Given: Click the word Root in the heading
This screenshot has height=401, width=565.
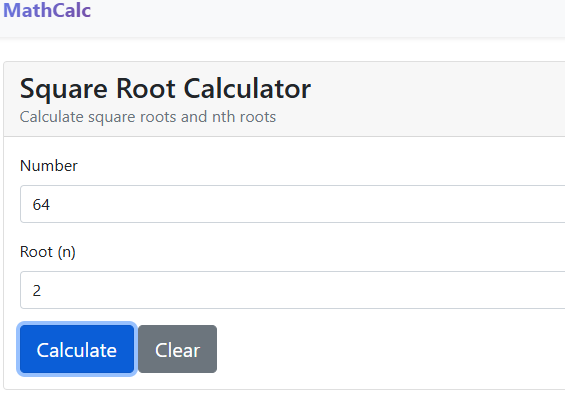Looking at the screenshot, I should (x=146, y=89).
